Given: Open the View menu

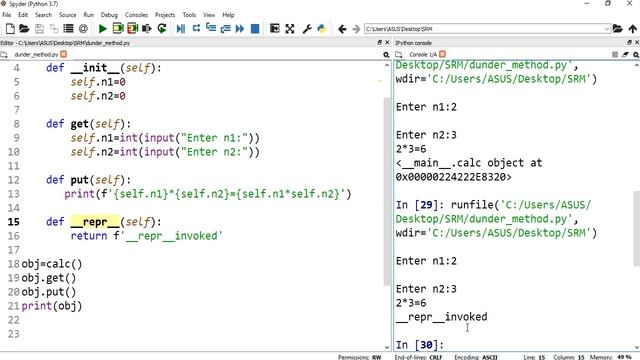Looking at the screenshot, I should [x=209, y=15].
